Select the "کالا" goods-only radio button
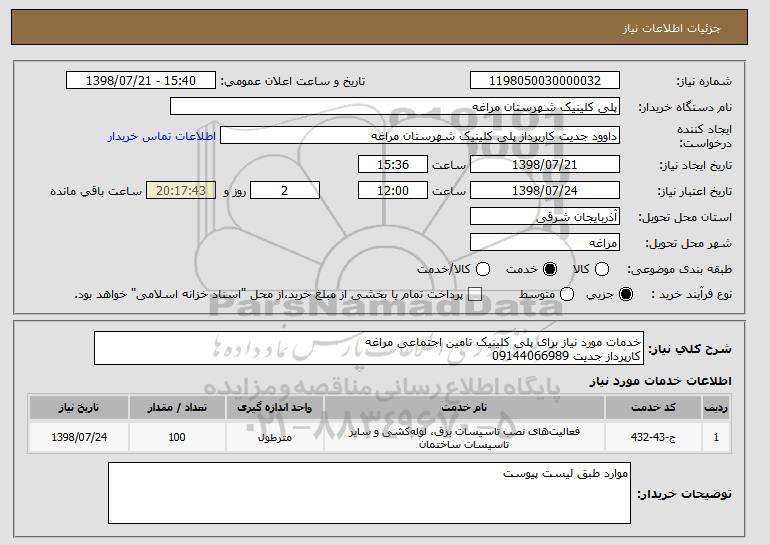This screenshot has width=770, height=545. [600, 270]
